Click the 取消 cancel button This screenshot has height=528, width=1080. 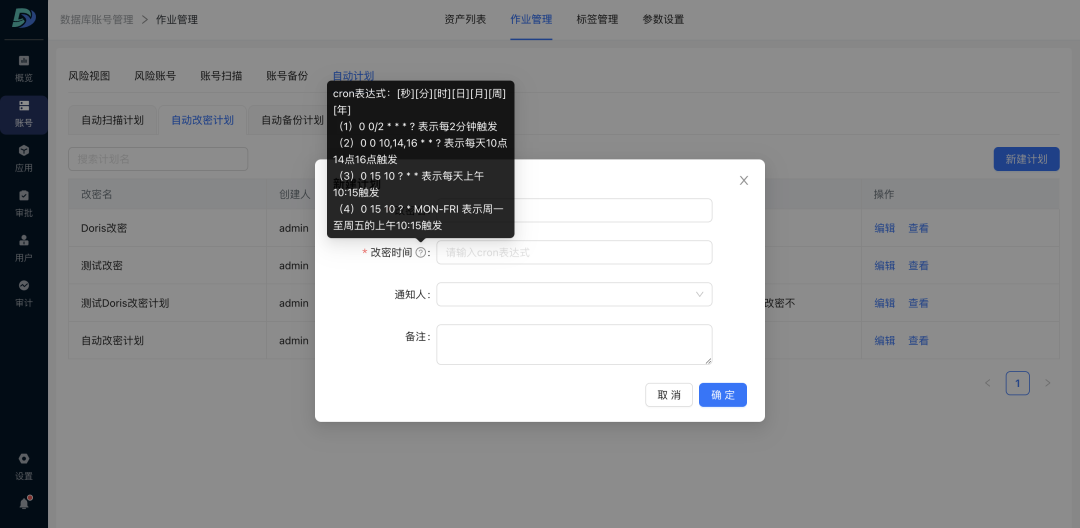click(x=669, y=395)
